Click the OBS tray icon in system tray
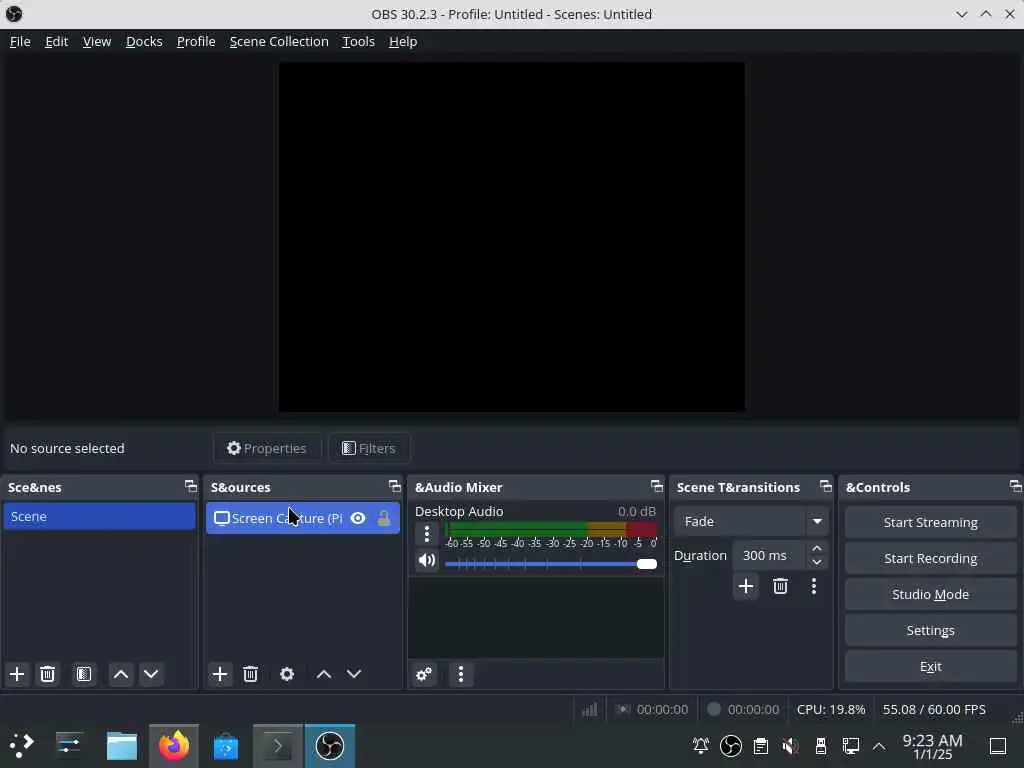 (731, 746)
